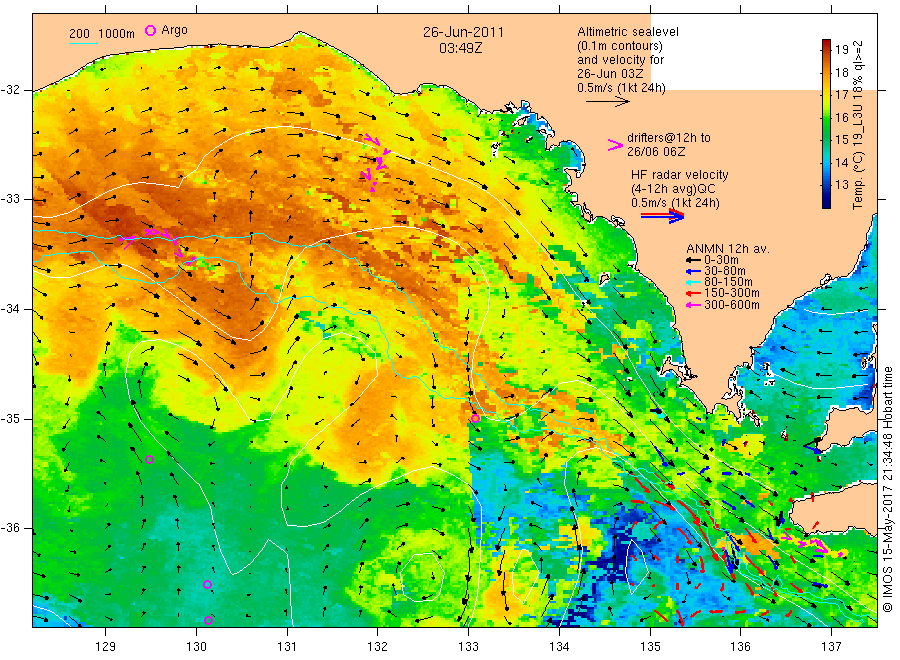Click the '30-80m' blue depth legend entry

pyautogui.click(x=716, y=271)
